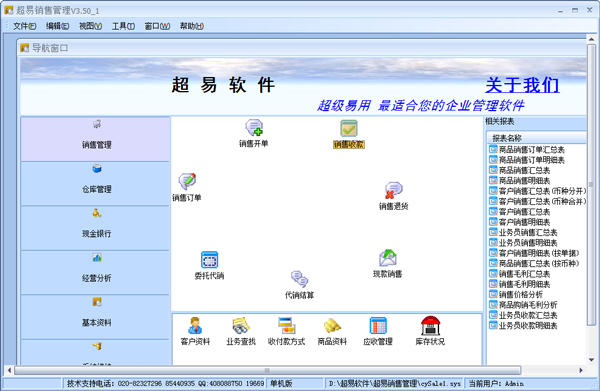600x391 pixels.
Task: Open the 编辑(E) menu
Action: [x=57, y=26]
